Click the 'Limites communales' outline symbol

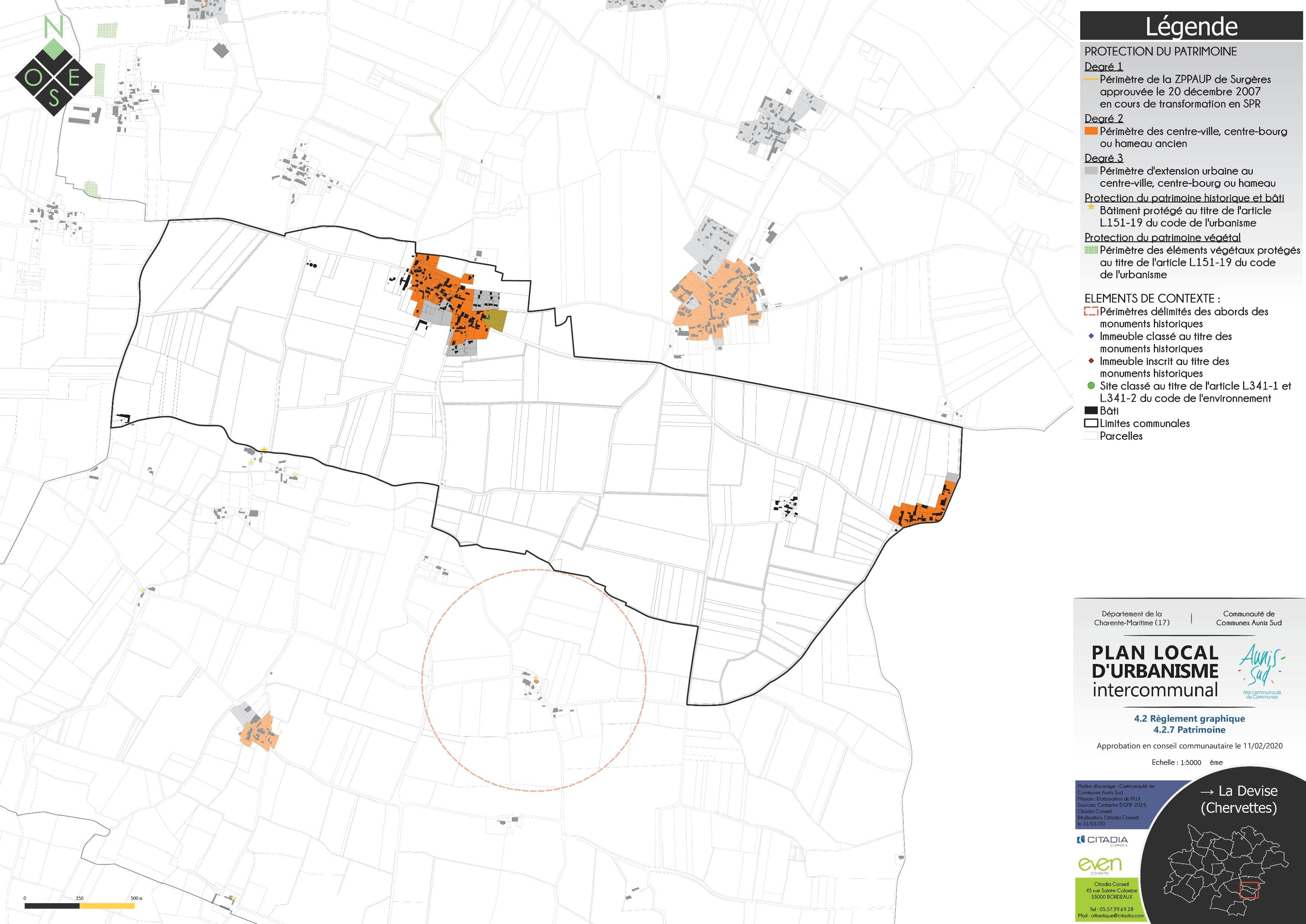pyautogui.click(x=1091, y=423)
